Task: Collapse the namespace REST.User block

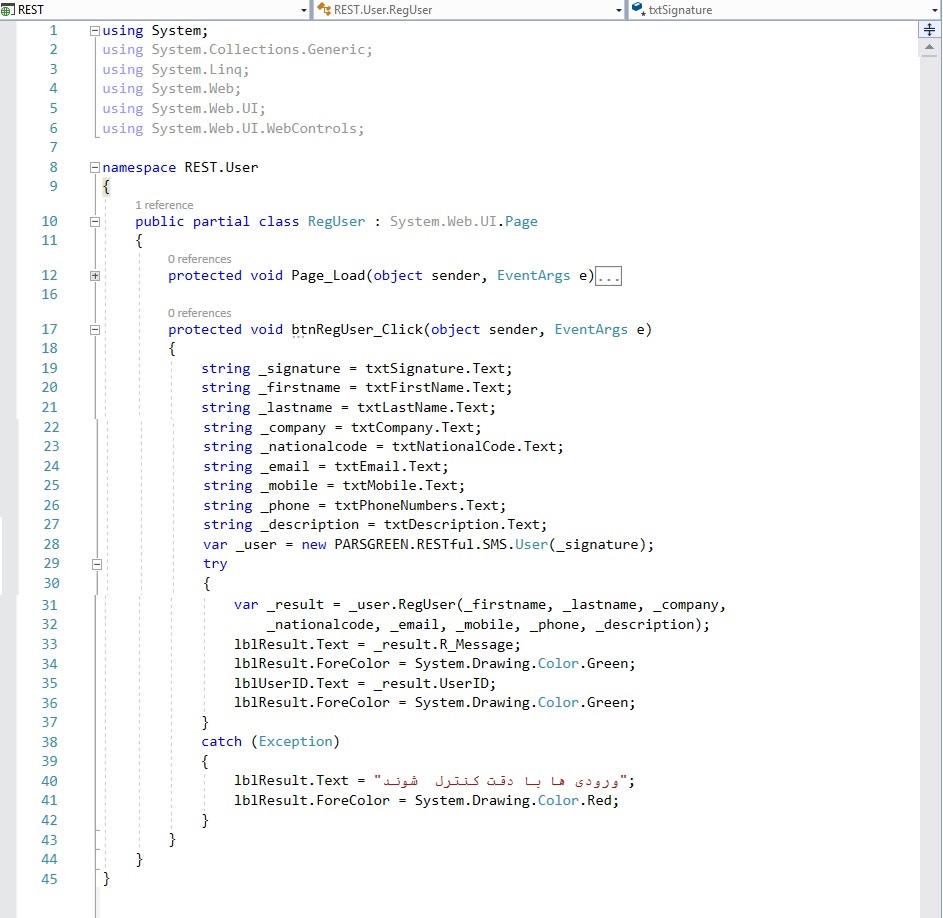Action: tap(95, 168)
